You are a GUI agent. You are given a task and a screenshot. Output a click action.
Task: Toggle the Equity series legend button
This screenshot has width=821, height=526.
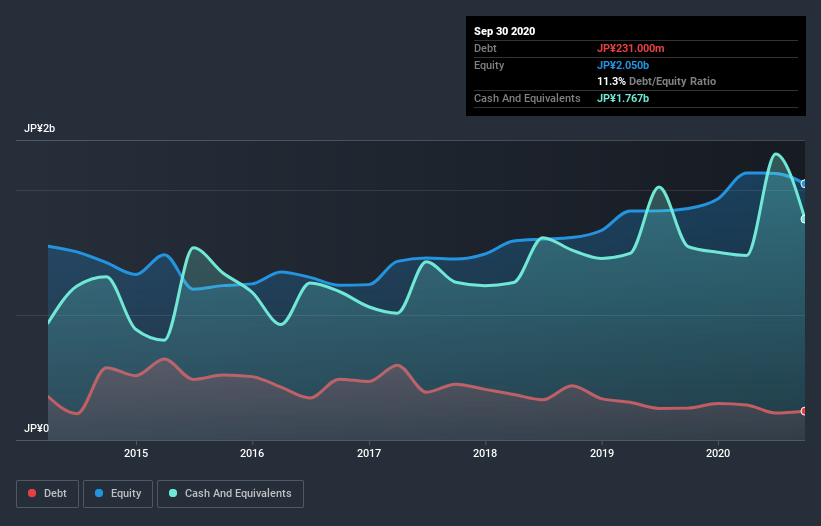click(x=118, y=494)
